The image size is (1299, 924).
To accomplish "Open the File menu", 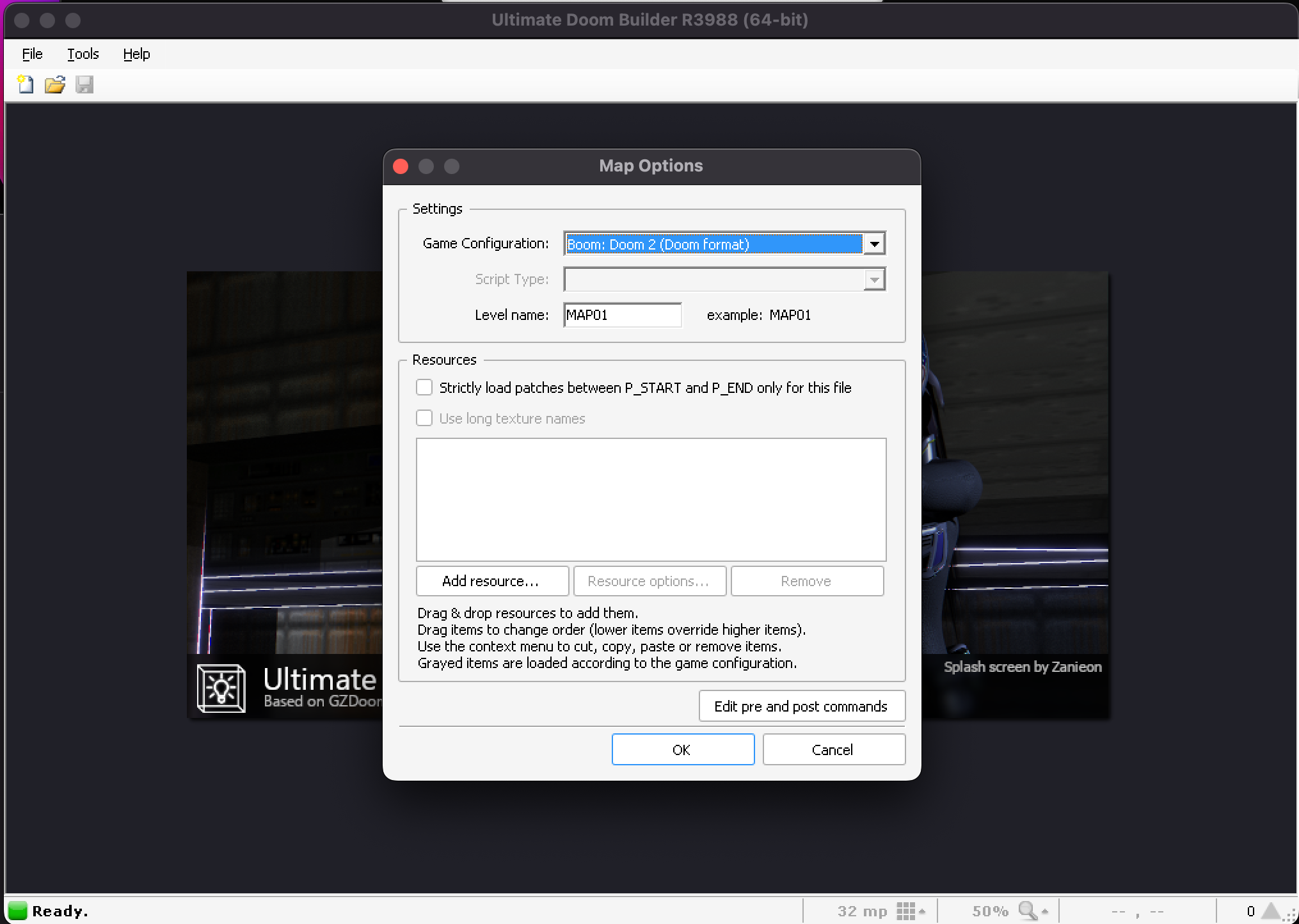I will [x=31, y=54].
